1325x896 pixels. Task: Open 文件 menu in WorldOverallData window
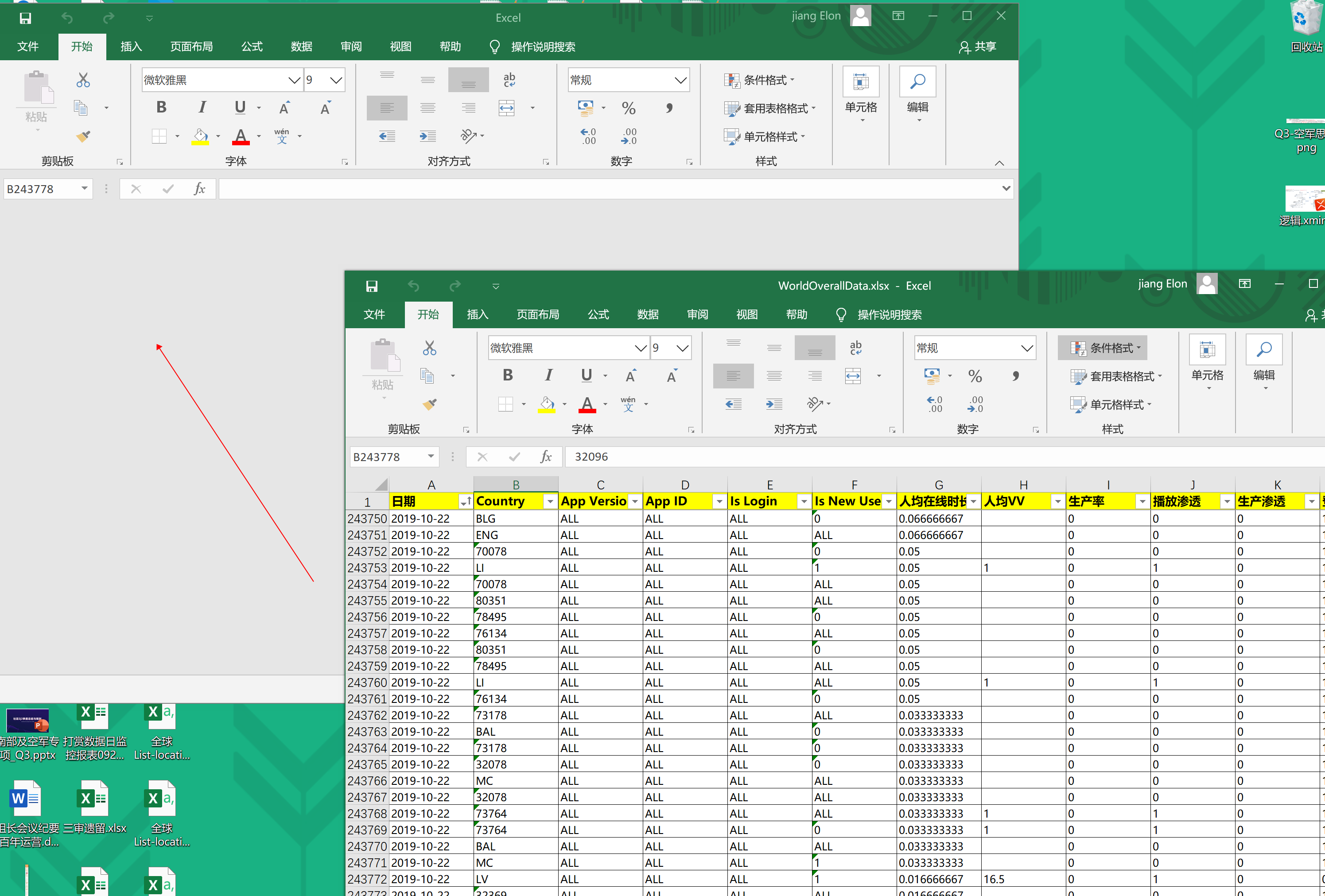coord(374,314)
